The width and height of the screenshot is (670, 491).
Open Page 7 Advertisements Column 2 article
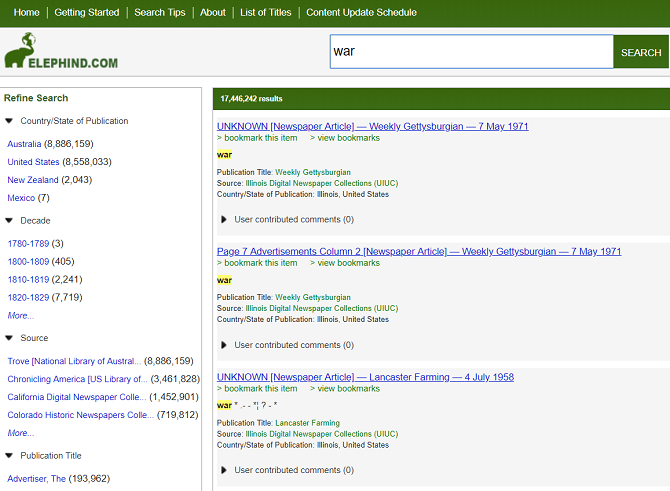pos(419,252)
